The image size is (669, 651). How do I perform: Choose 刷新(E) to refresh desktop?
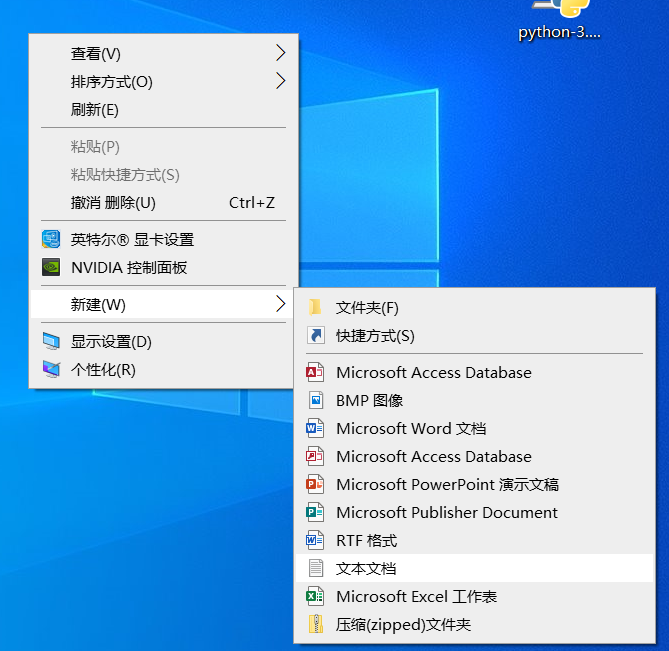pyautogui.click(x=163, y=110)
